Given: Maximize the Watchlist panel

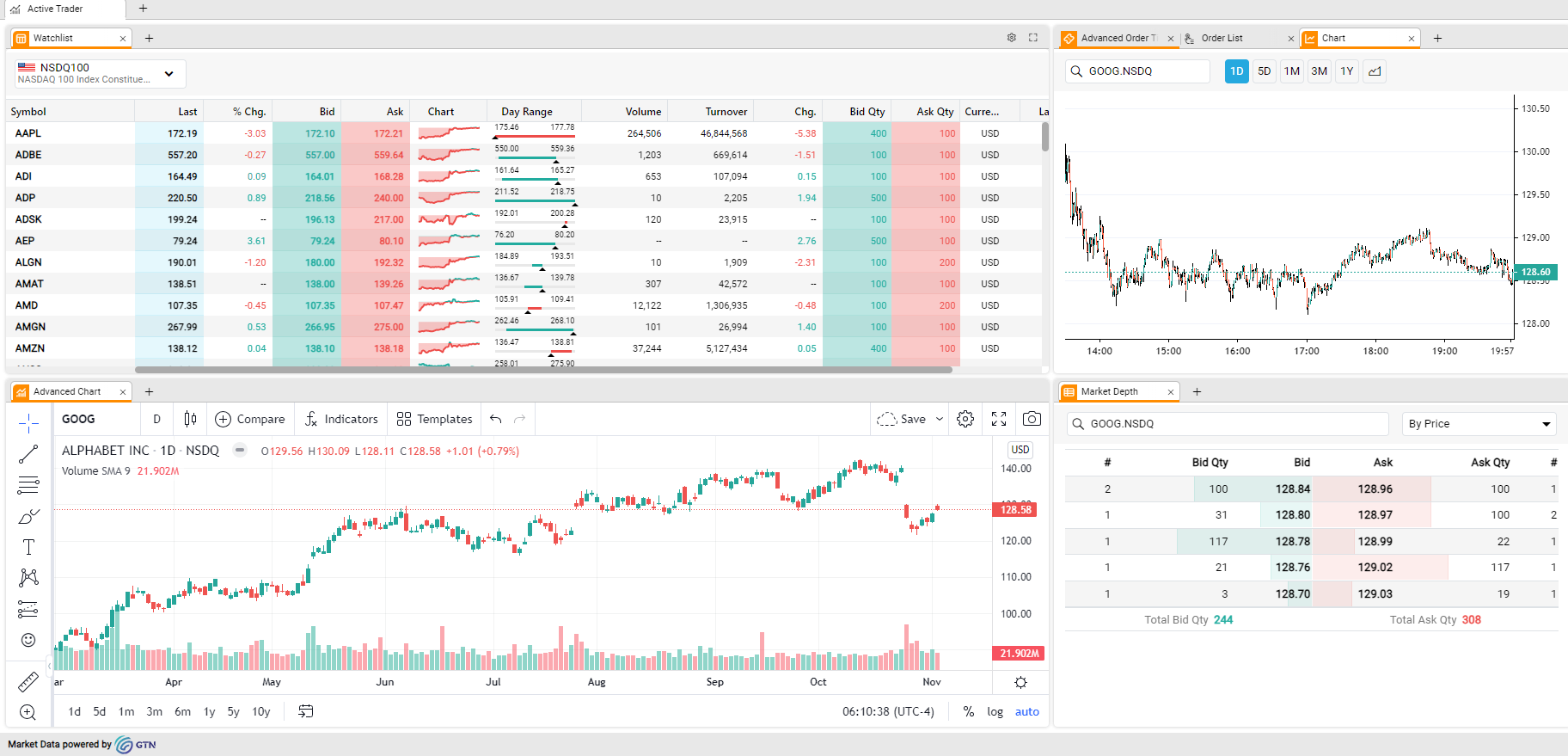Looking at the screenshot, I should click(x=1033, y=38).
